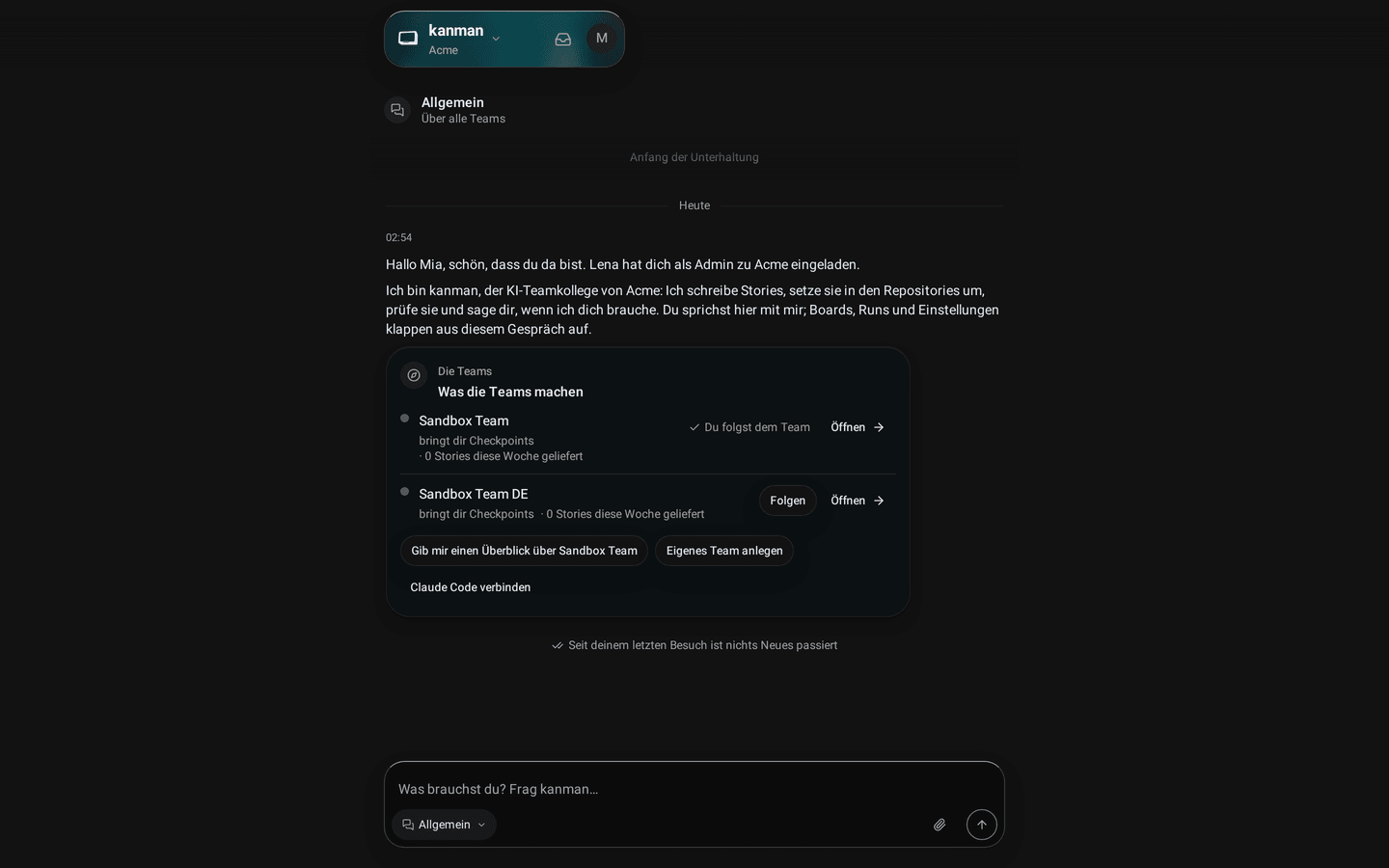
Task: Attach a file with the paperclip icon
Action: click(940, 825)
